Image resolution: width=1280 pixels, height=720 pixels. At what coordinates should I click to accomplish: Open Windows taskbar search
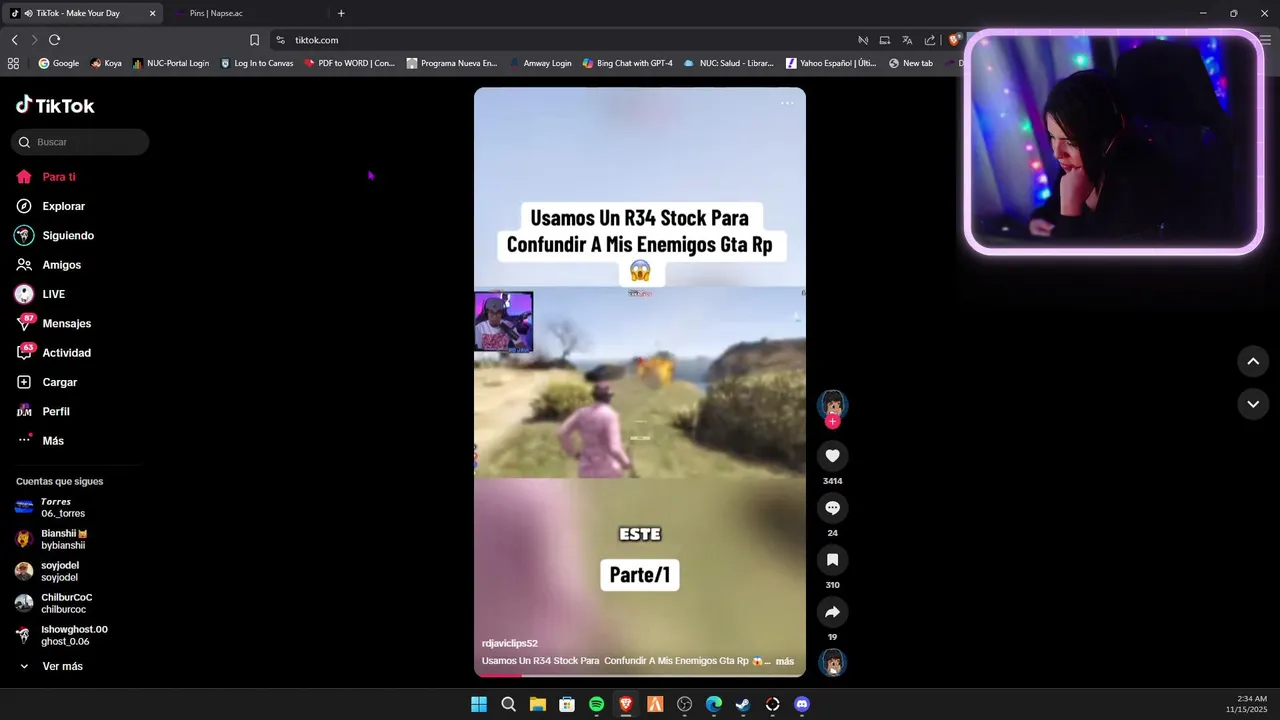tap(508, 704)
